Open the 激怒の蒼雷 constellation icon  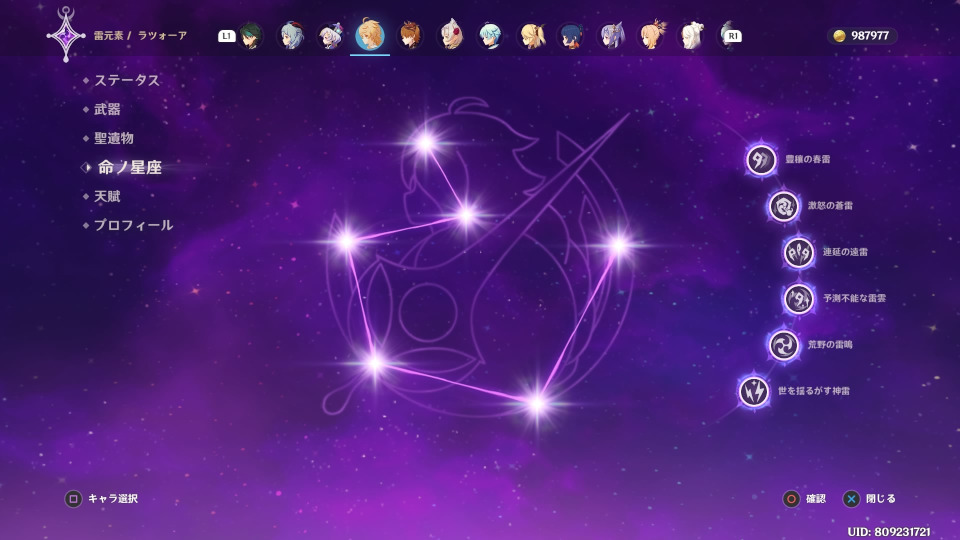click(784, 206)
